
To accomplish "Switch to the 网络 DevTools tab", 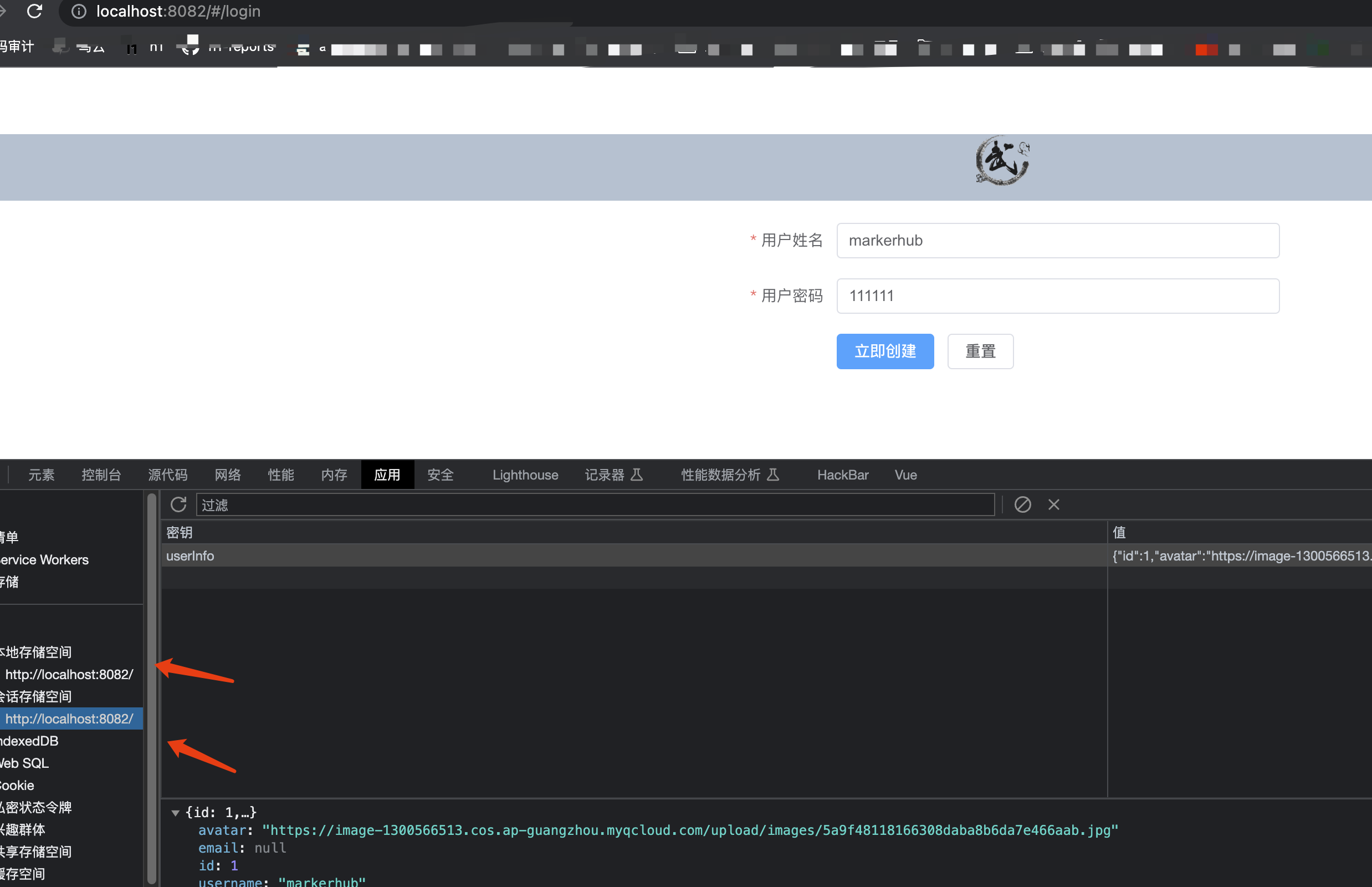I will pos(227,475).
